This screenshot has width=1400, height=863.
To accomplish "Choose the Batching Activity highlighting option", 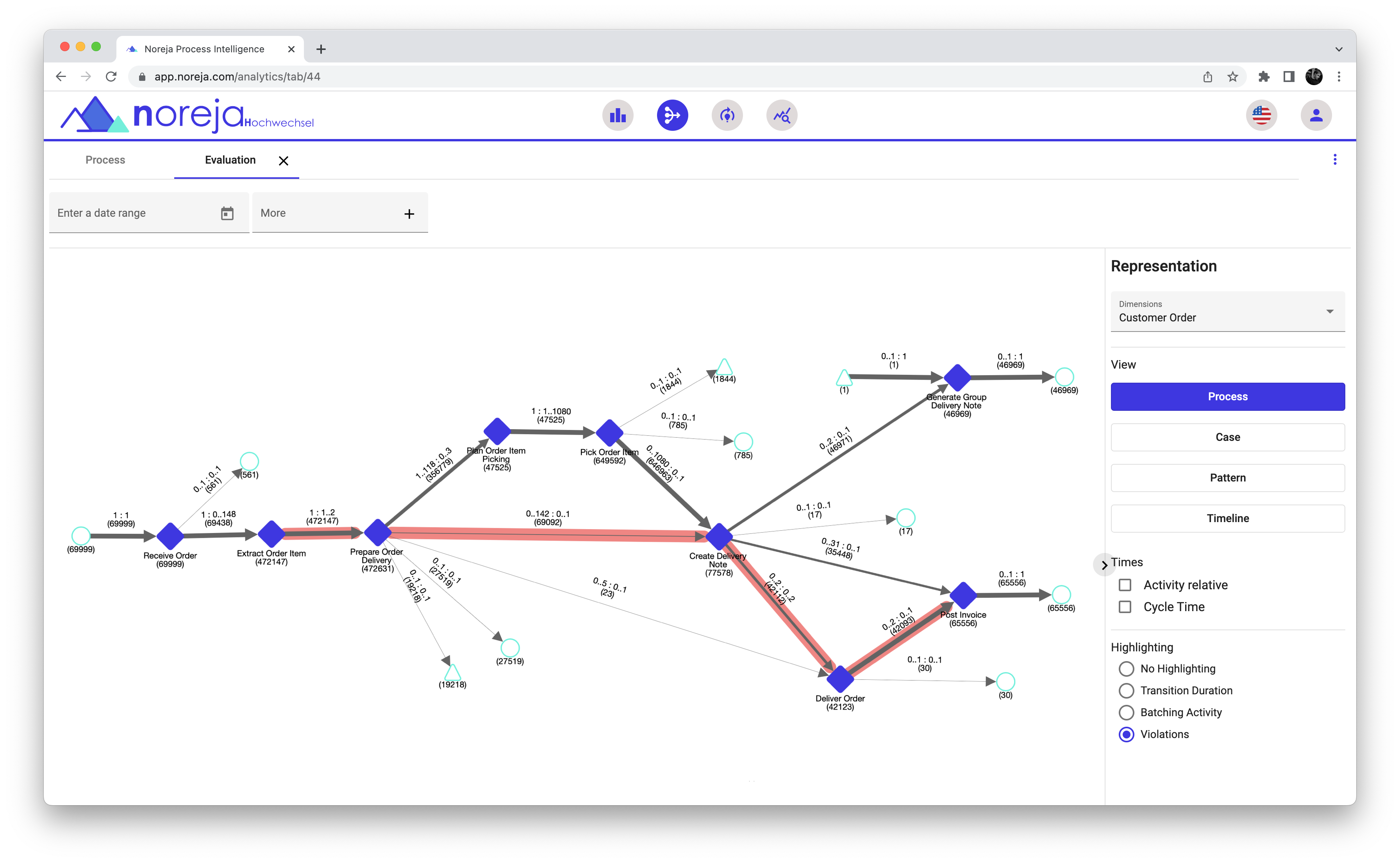I will click(x=1126, y=712).
